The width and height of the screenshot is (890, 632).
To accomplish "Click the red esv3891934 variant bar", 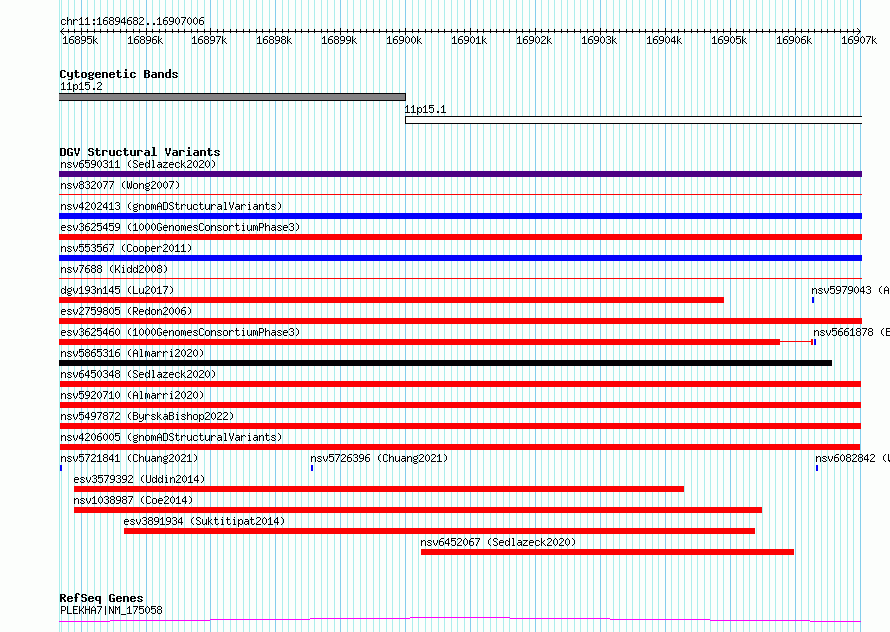I will click(x=439, y=531).
